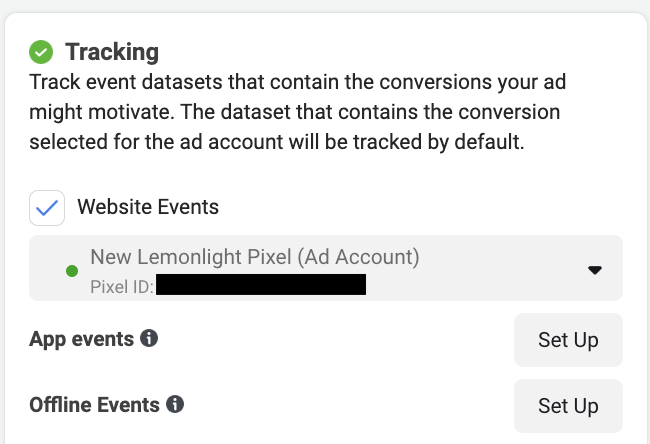Select the App events label
650x444 pixels.
(82, 339)
